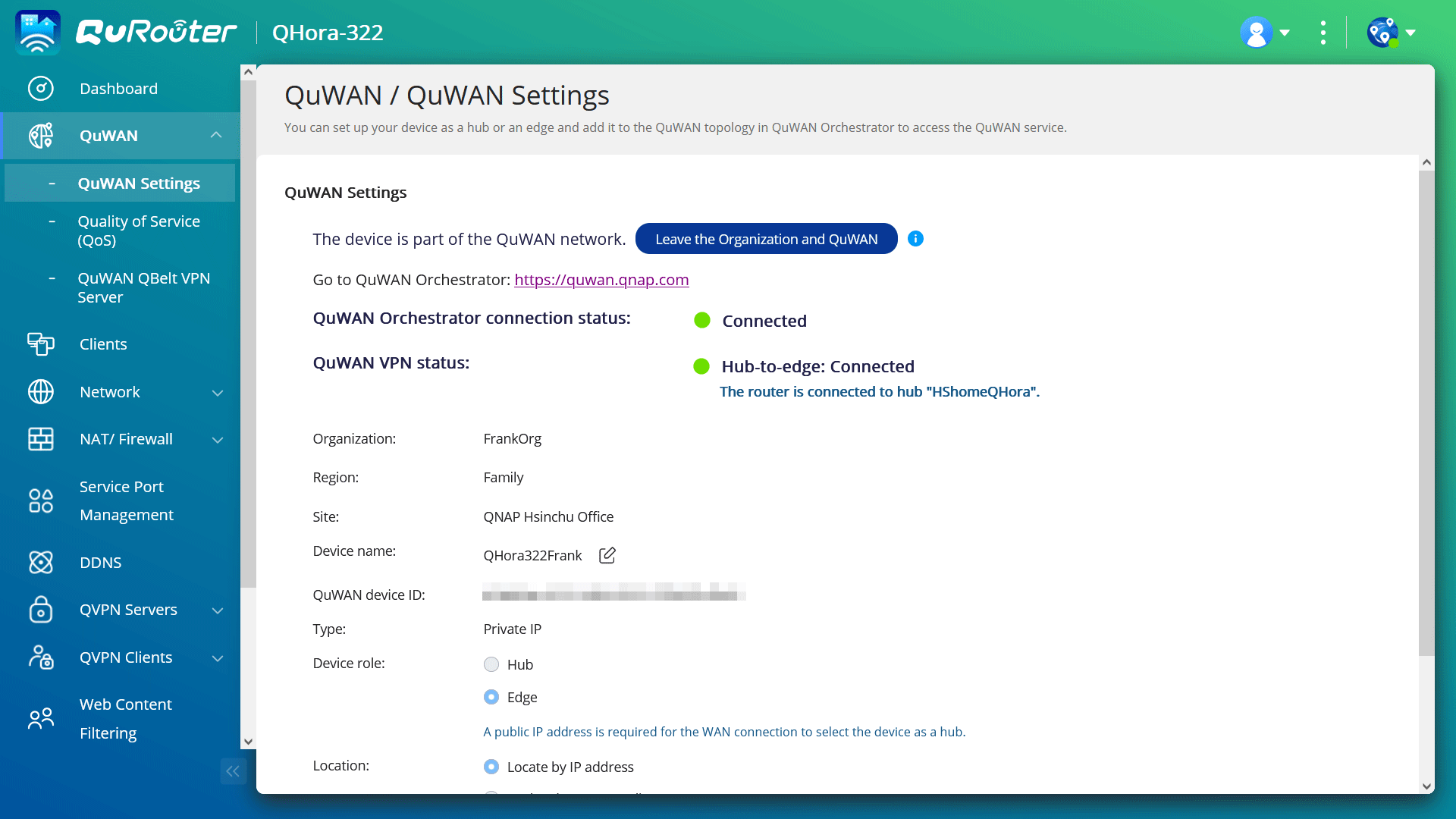Click the 'Private IP' type value

[x=512, y=629]
